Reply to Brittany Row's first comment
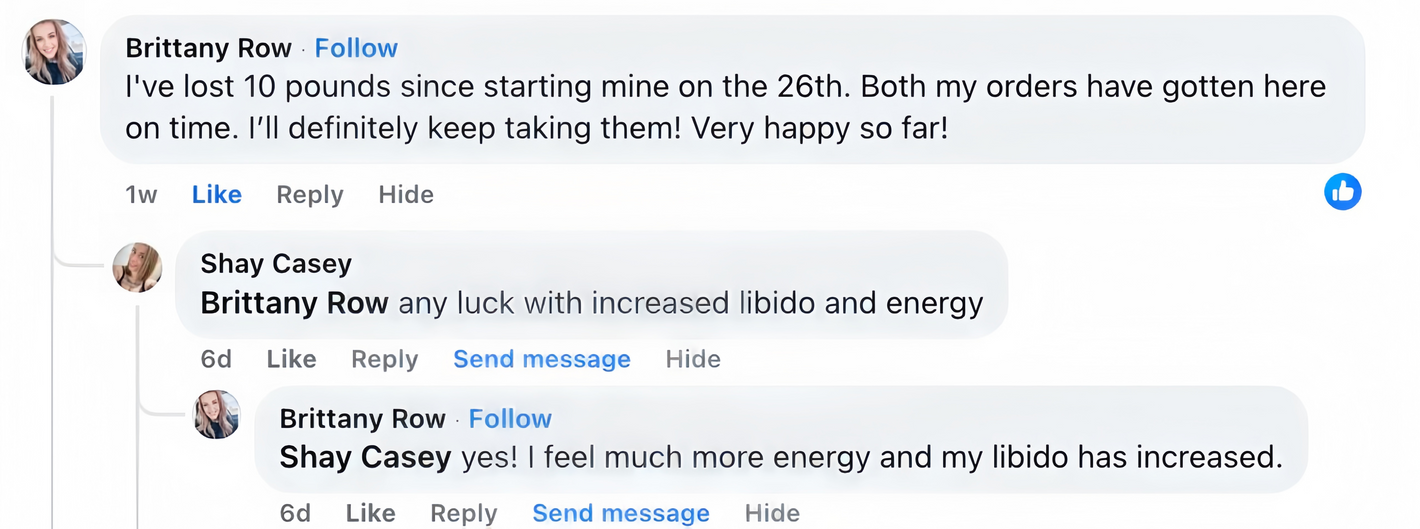The height and width of the screenshot is (529, 1420). tap(309, 194)
